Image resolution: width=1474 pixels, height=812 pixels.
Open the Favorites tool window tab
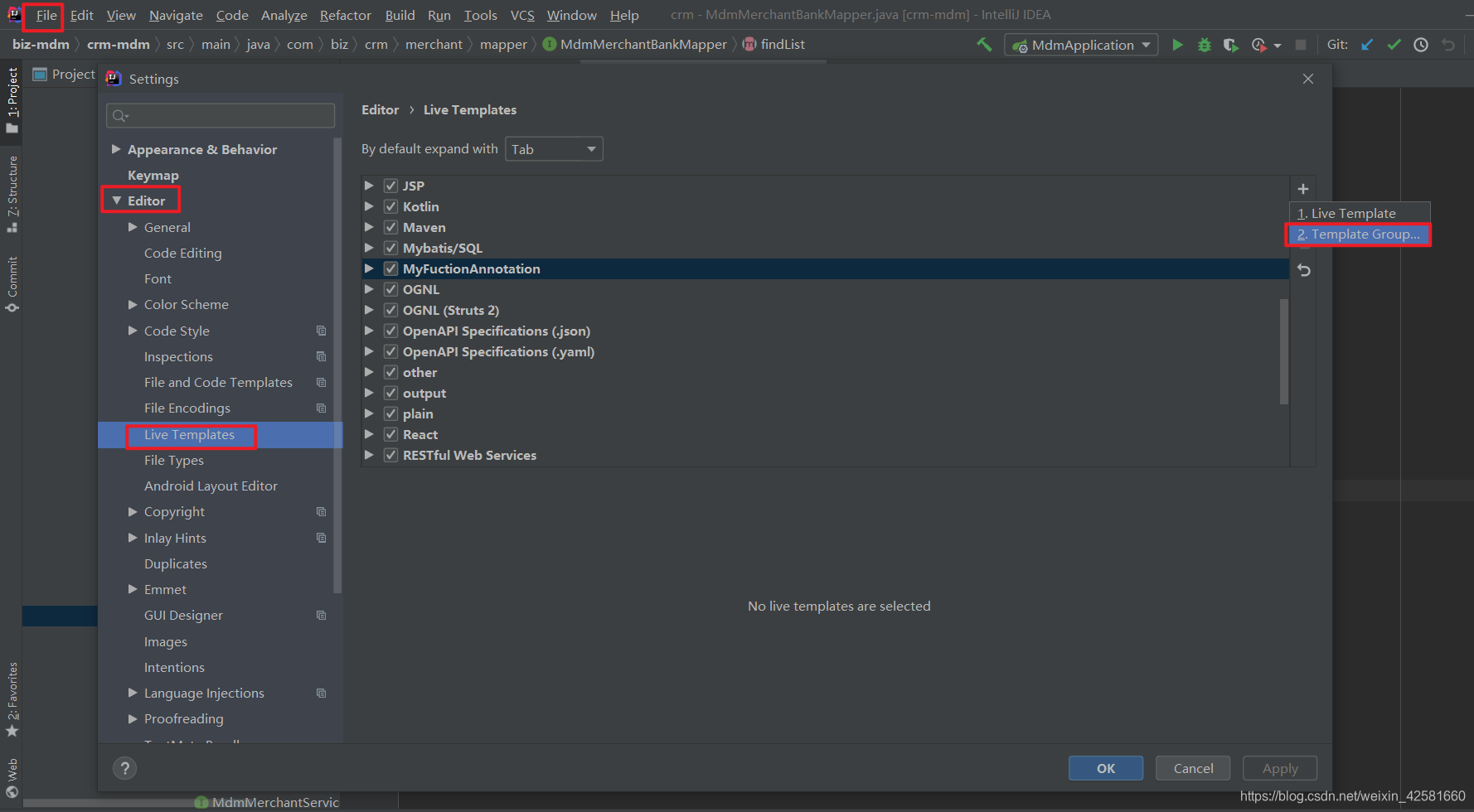[x=12, y=699]
